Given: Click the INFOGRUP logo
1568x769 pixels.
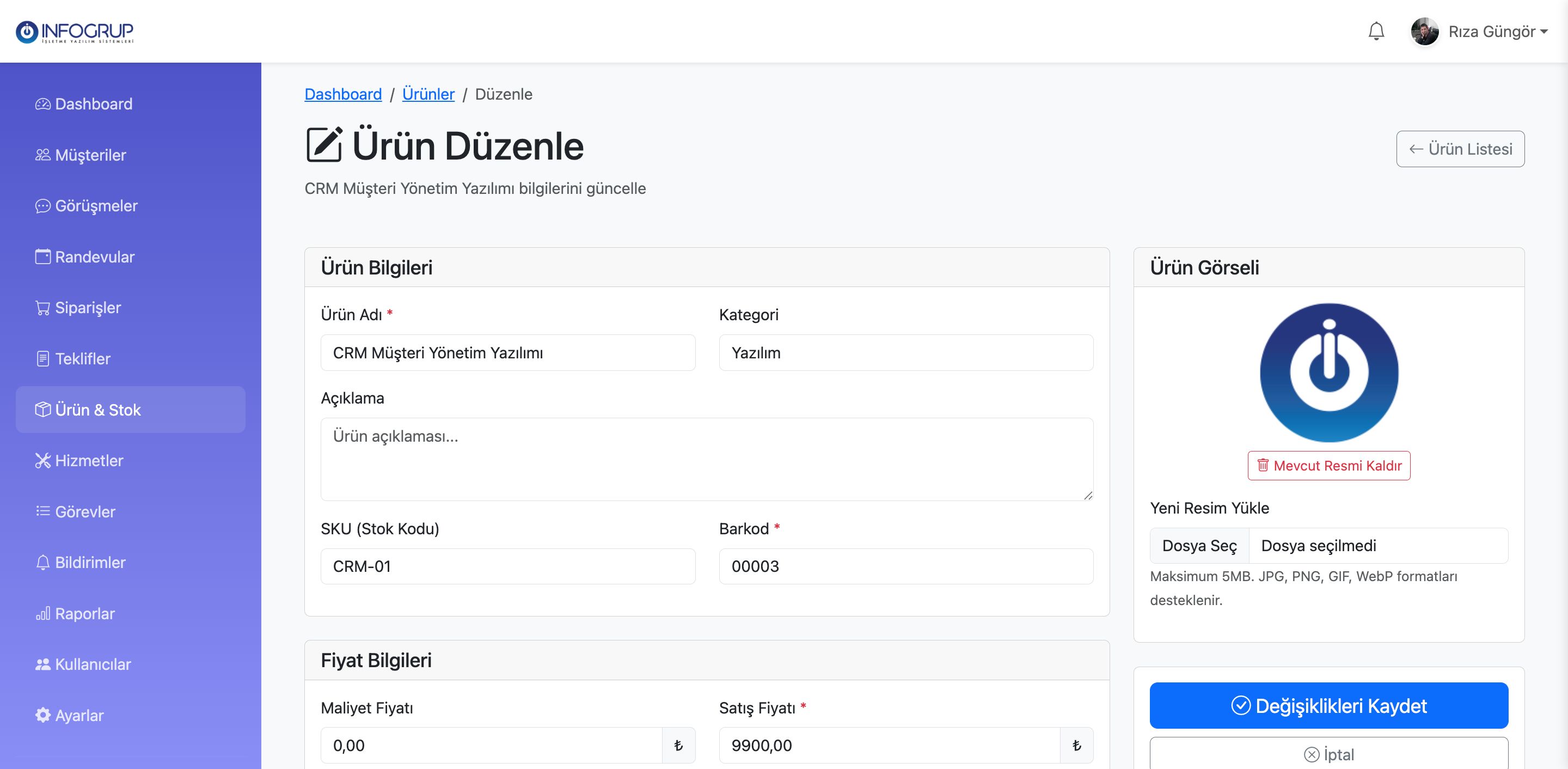Looking at the screenshot, I should click(x=74, y=32).
